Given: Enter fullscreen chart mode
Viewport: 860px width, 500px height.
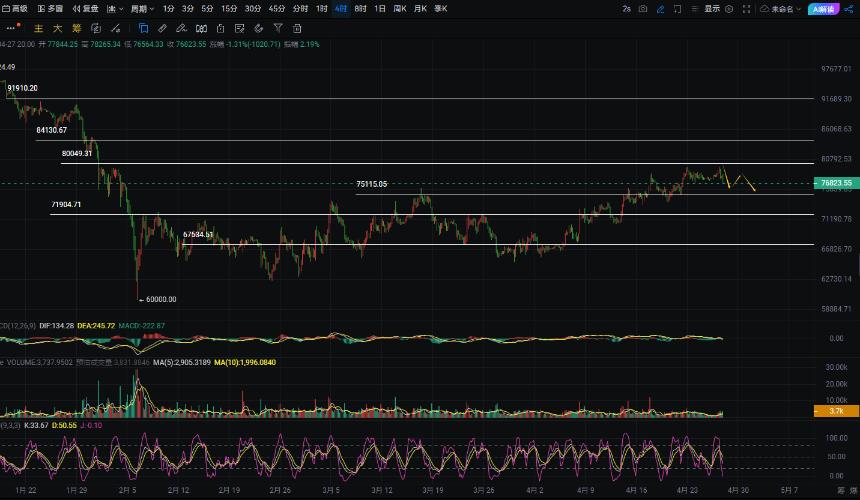Looking at the screenshot, I should point(746,9).
